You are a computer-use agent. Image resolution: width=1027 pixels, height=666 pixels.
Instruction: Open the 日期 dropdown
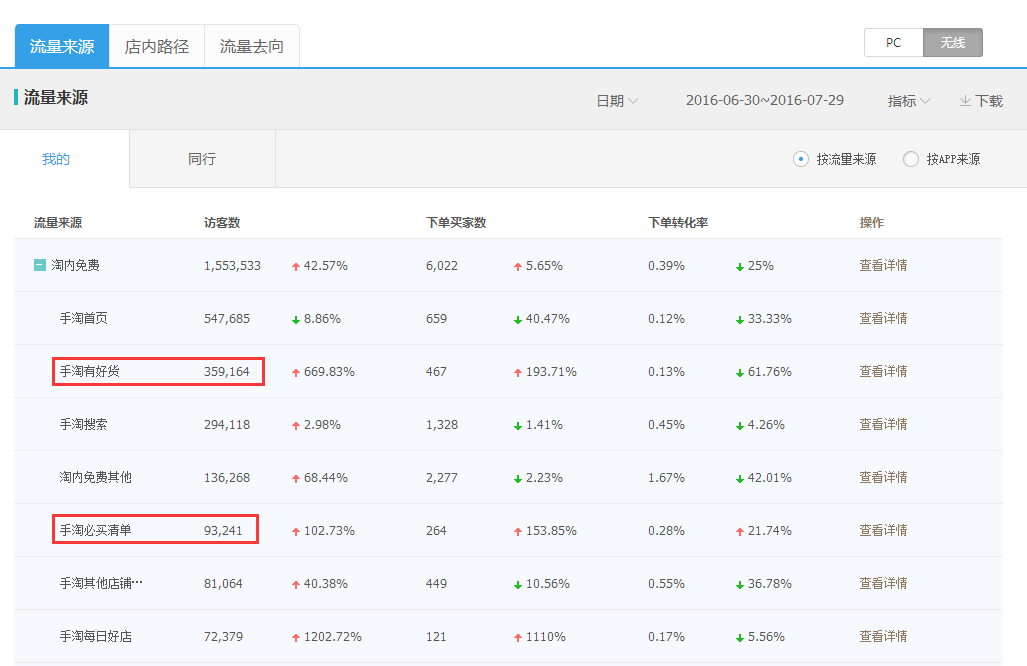pos(617,101)
